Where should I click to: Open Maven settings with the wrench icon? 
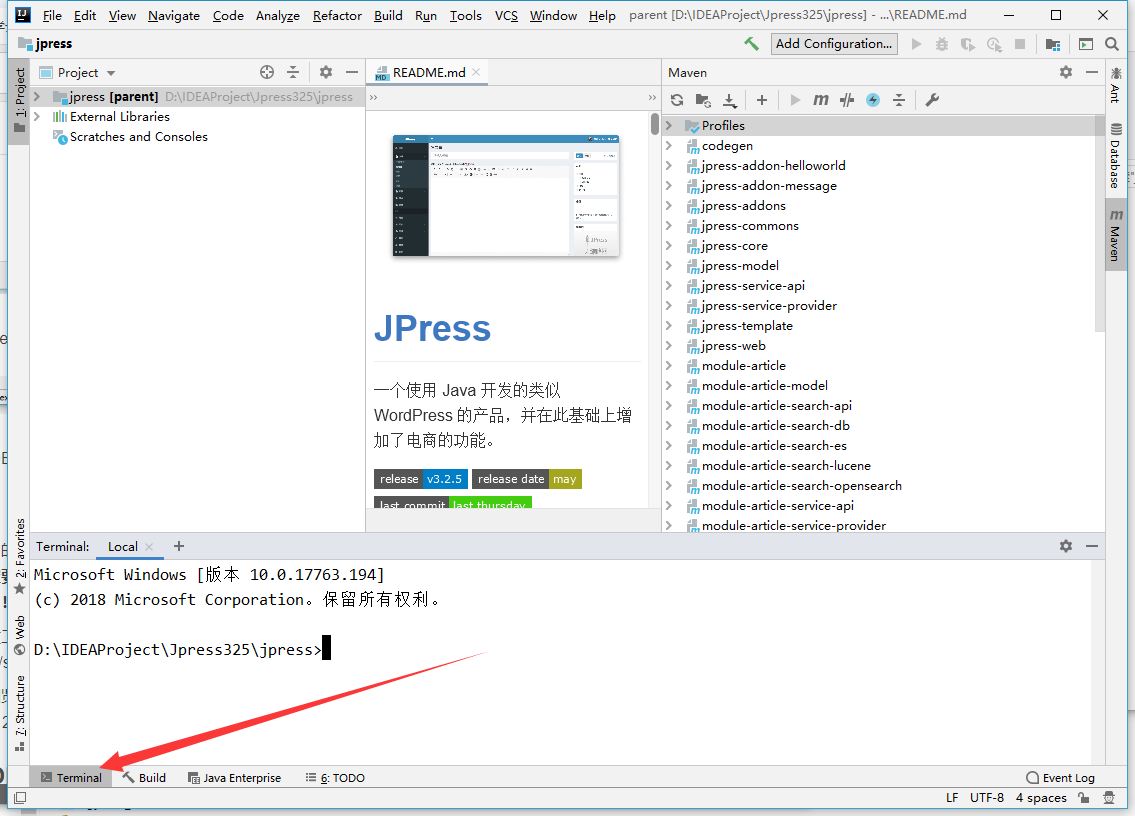point(934,99)
